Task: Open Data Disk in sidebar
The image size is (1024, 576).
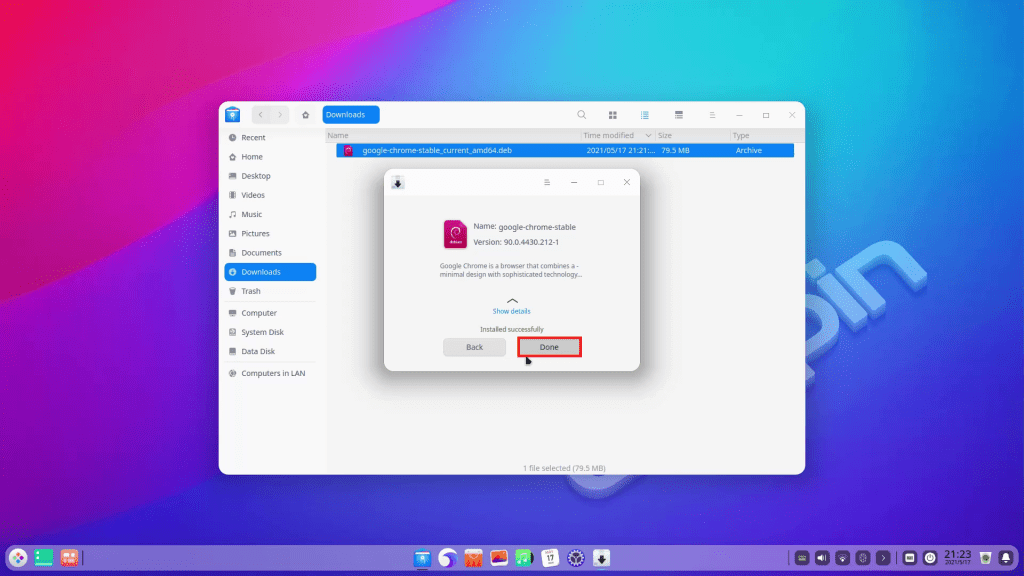Action: pyautogui.click(x=270, y=351)
